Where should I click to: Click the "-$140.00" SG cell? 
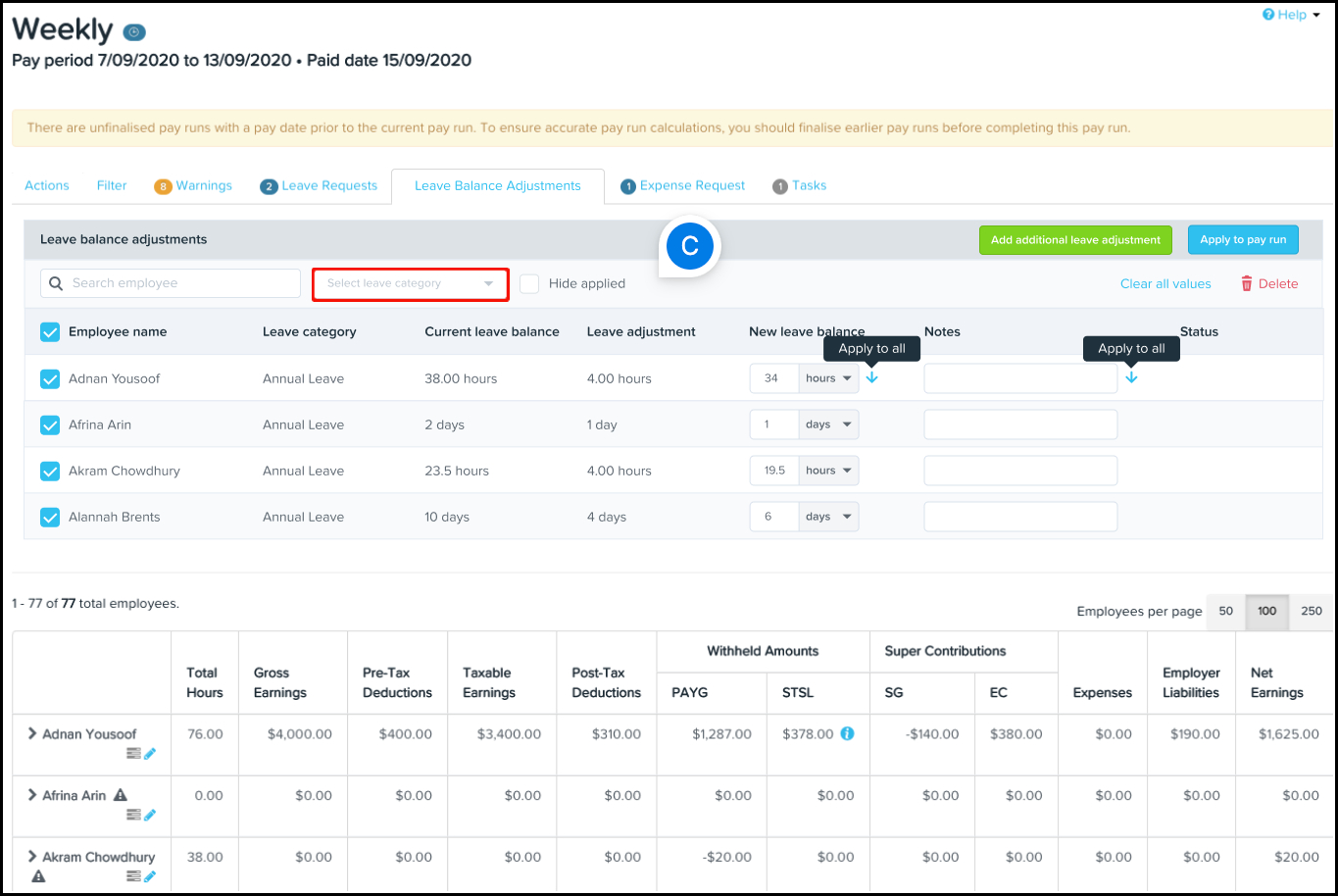(931, 733)
